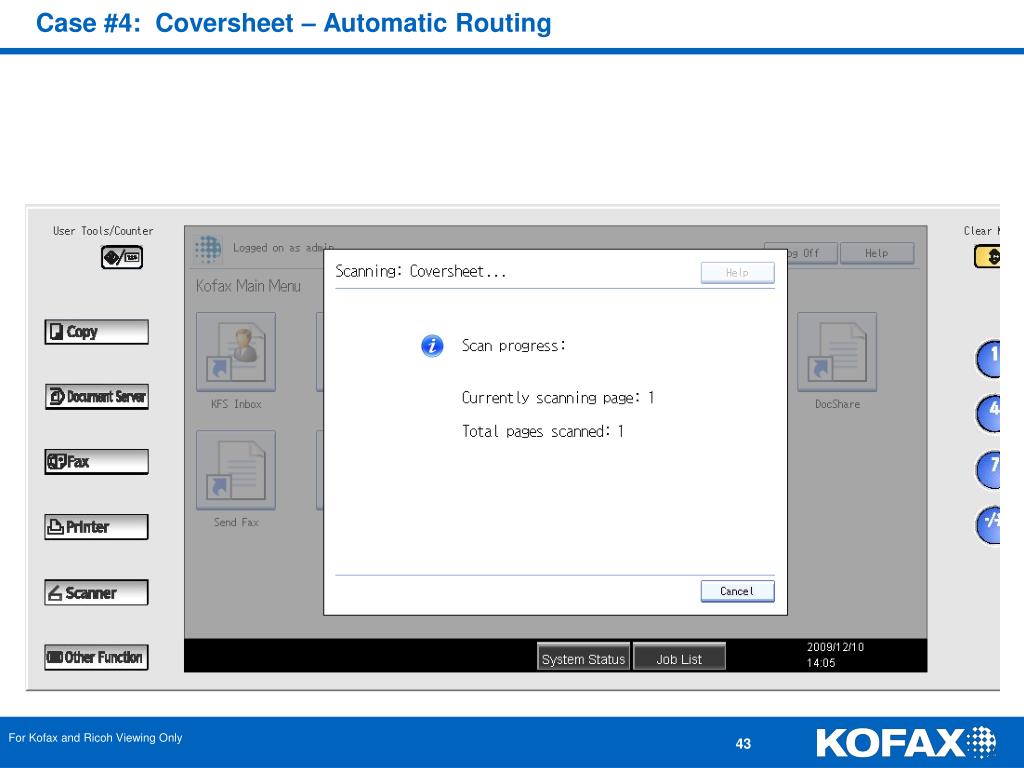Open the Send Fax shortcut icon
Viewport: 1024px width, 768px height.
pos(236,470)
